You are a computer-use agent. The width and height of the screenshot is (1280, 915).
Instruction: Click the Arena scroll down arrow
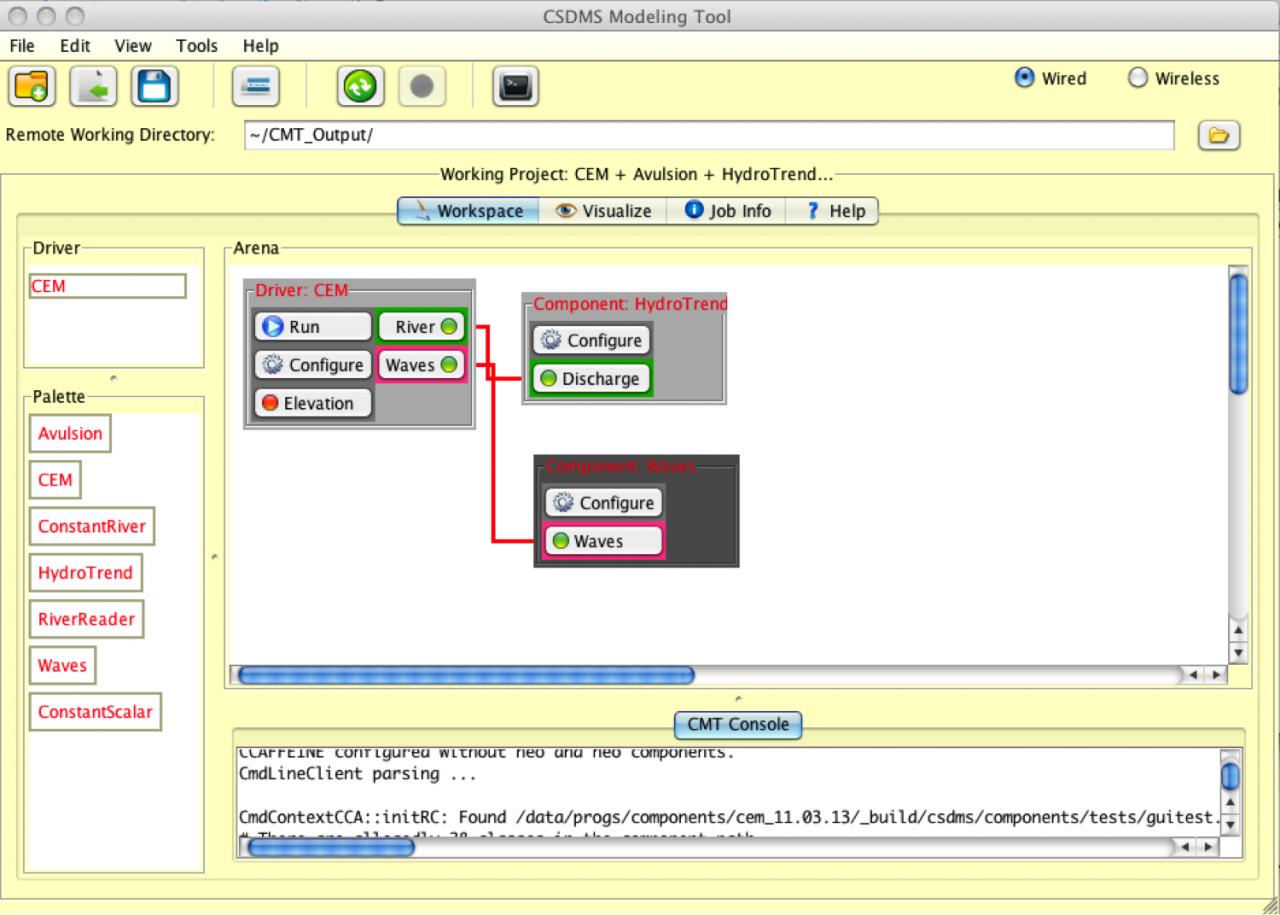(1239, 654)
